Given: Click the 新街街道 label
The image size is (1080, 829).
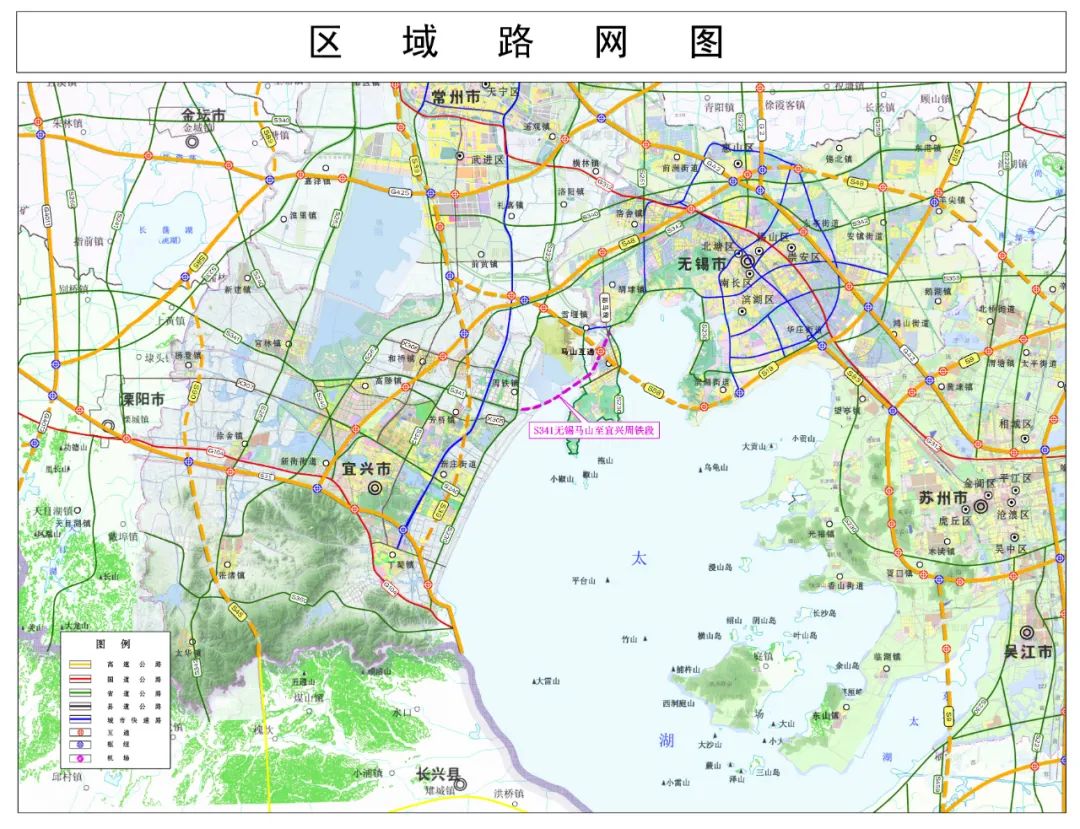Looking at the screenshot, I should tap(298, 461).
